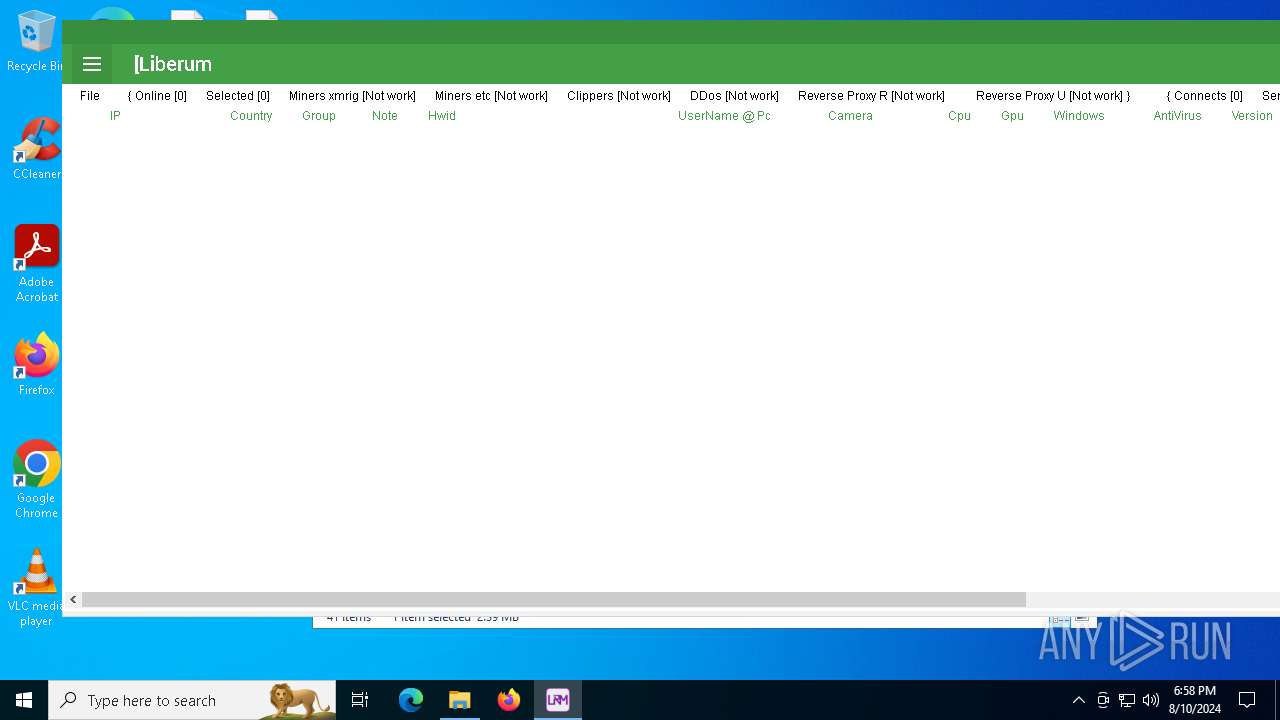Open the taskbar clock and calendar
Image resolution: width=1280 pixels, height=720 pixels.
tap(1195, 700)
